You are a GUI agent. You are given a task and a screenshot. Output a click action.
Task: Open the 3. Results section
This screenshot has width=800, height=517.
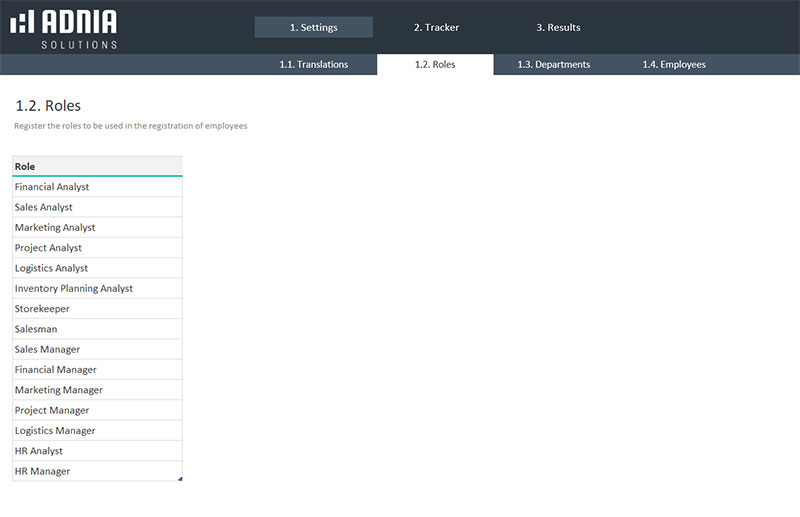pos(558,27)
